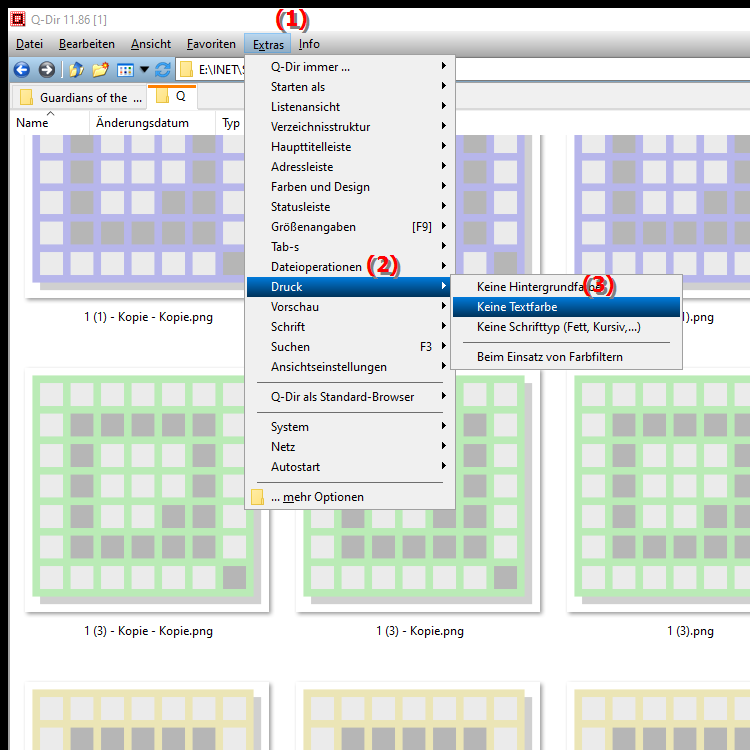
Task: Open the Größenangaben [F9] submenu
Action: (349, 227)
